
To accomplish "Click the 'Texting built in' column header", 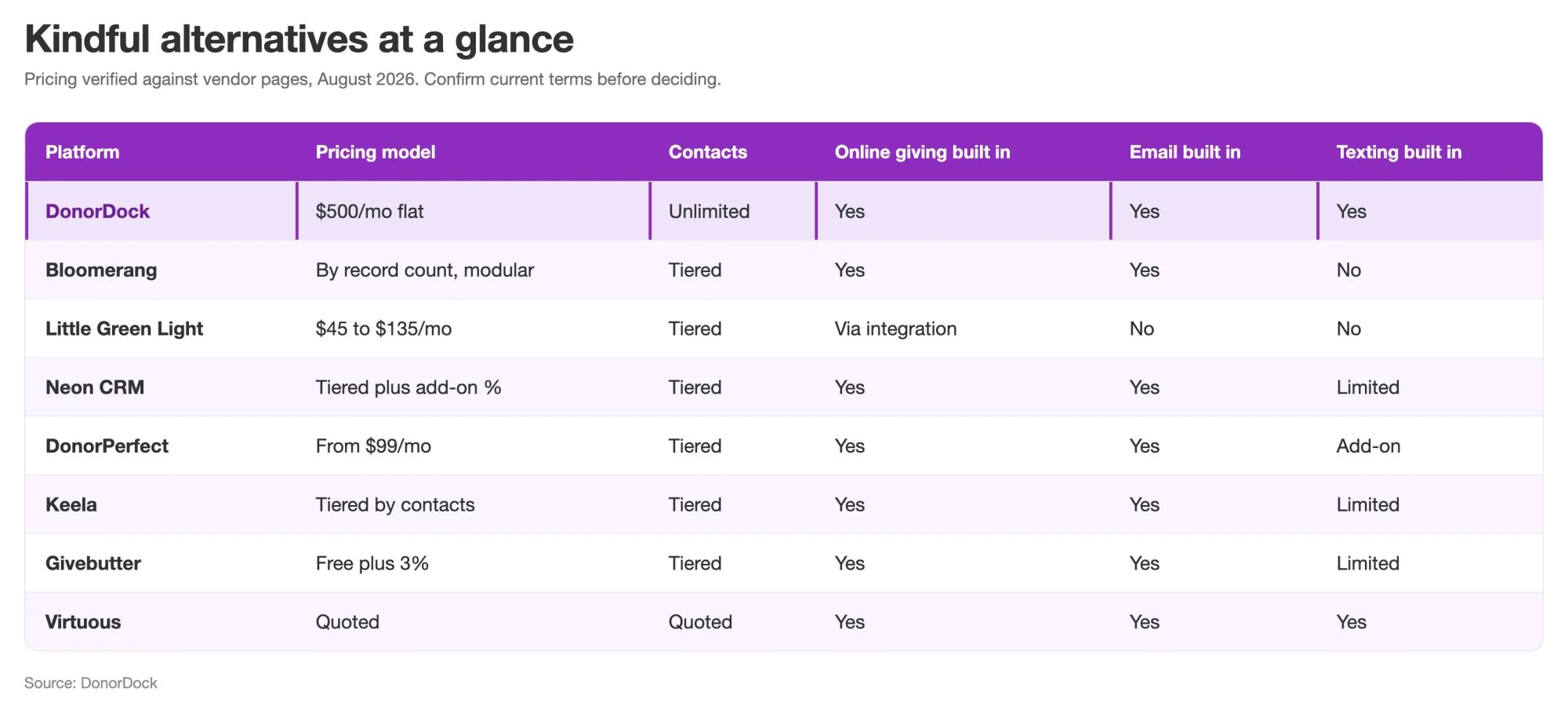I will [x=1399, y=152].
